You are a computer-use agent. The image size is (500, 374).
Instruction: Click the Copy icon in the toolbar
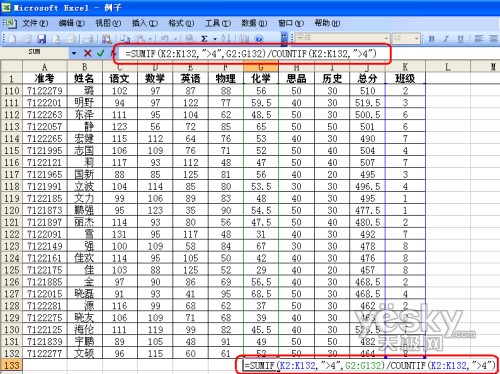coord(125,39)
